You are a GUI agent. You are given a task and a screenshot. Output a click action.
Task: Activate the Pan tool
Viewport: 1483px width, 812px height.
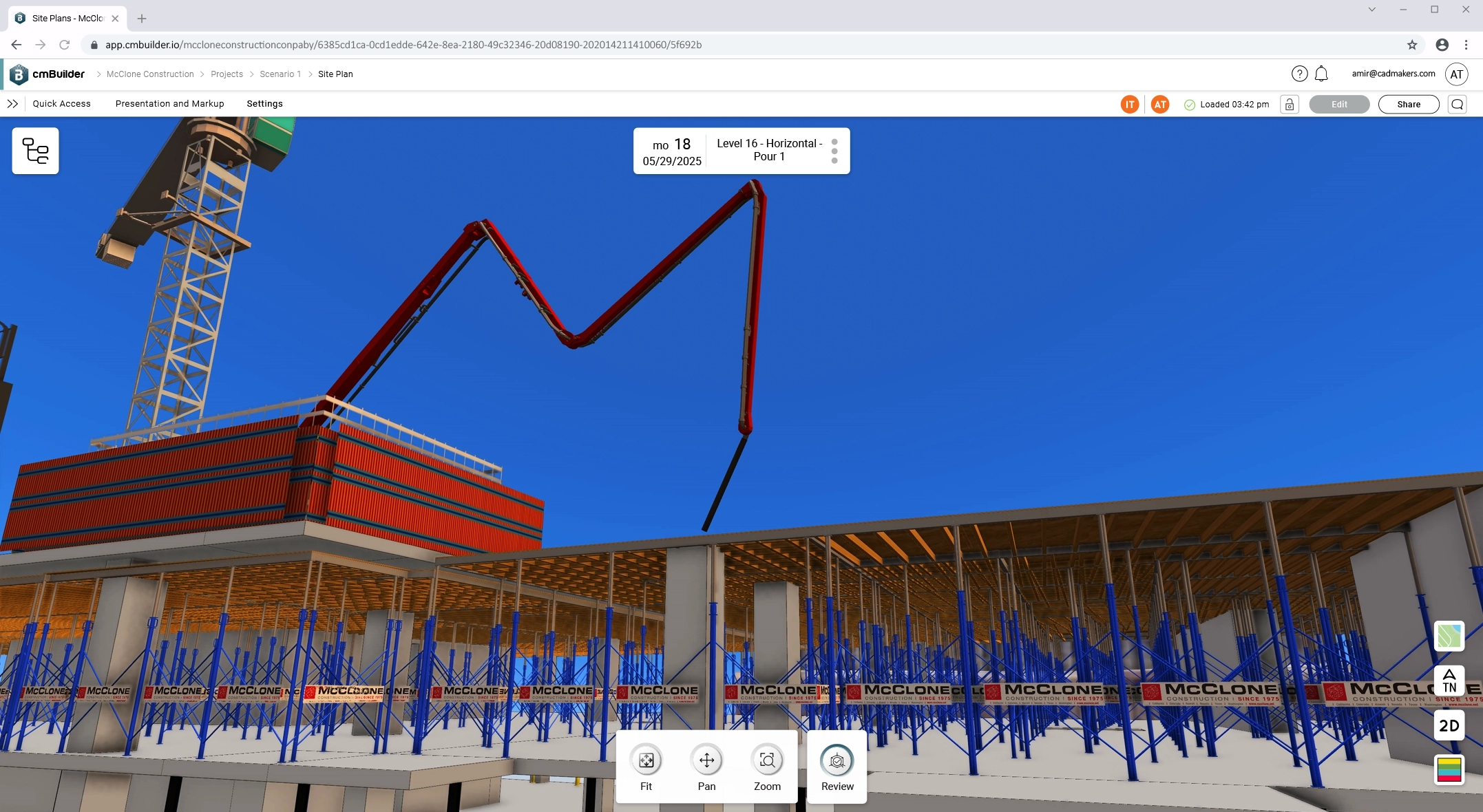point(706,762)
